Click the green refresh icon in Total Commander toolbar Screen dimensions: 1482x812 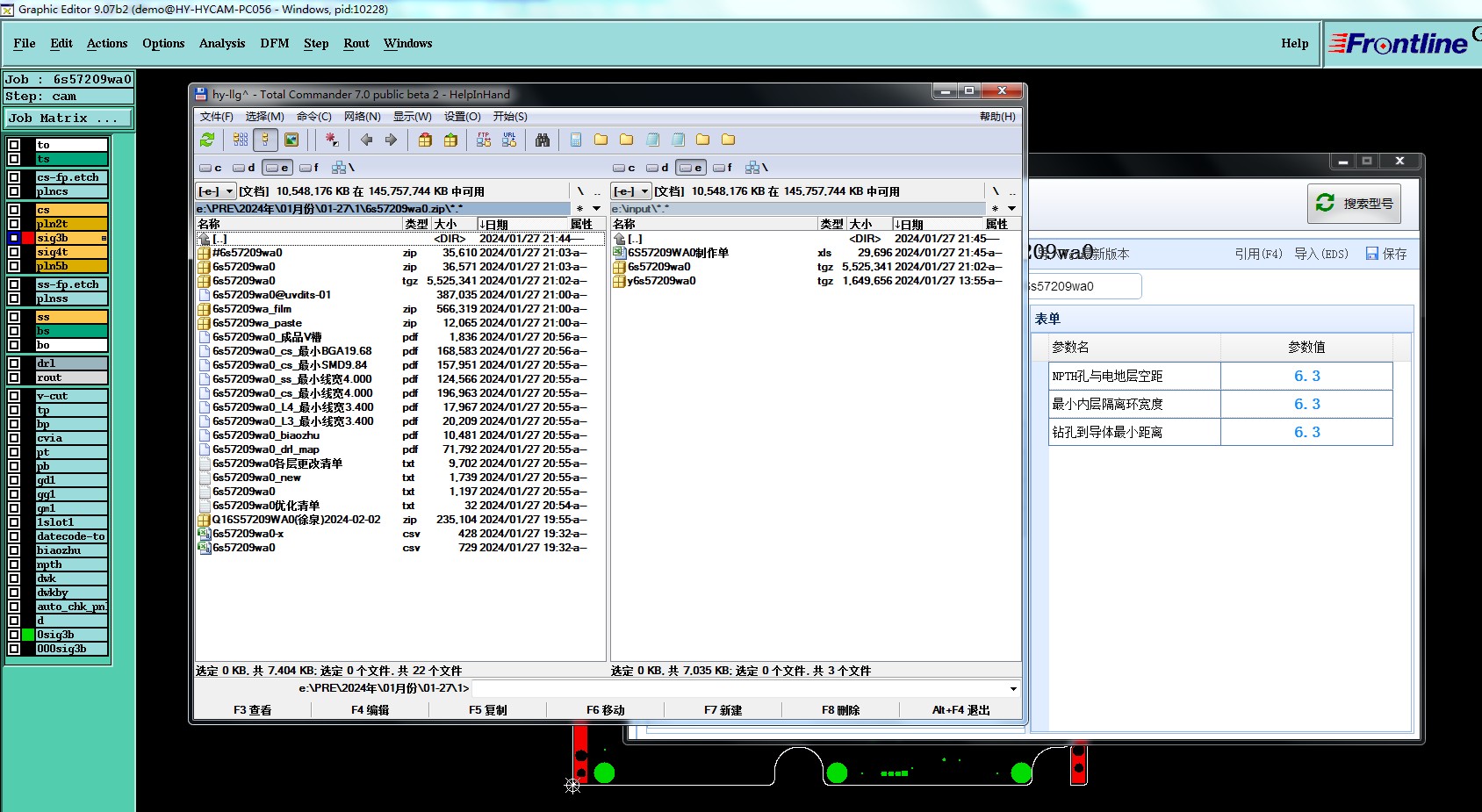click(x=207, y=140)
